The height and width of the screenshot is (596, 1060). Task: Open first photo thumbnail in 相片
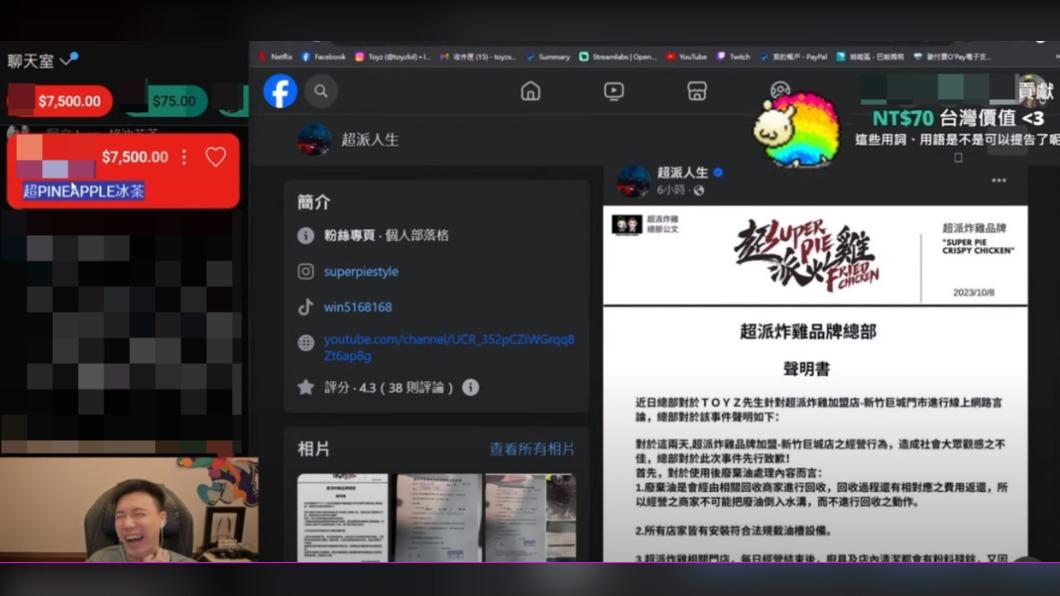(343, 517)
